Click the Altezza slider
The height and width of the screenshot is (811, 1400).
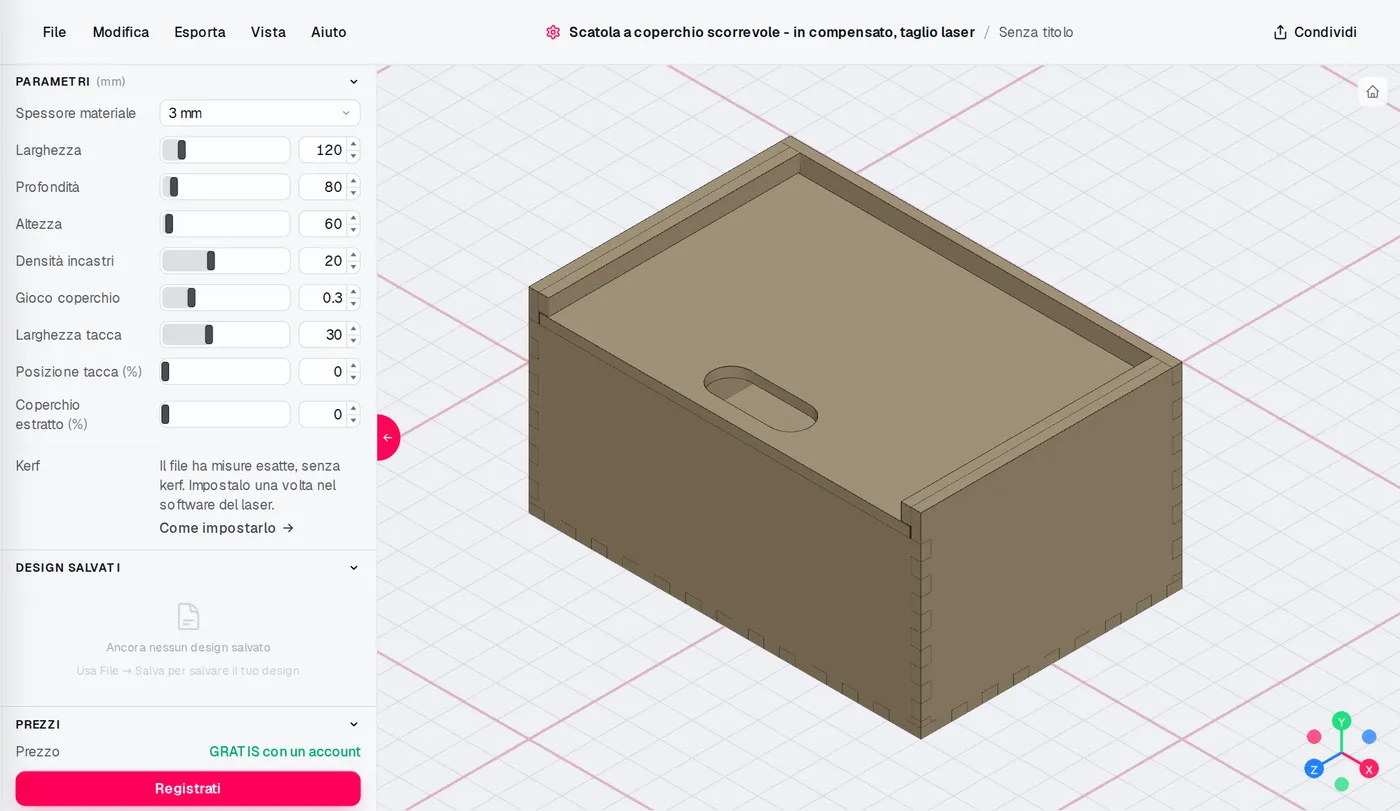pos(225,224)
